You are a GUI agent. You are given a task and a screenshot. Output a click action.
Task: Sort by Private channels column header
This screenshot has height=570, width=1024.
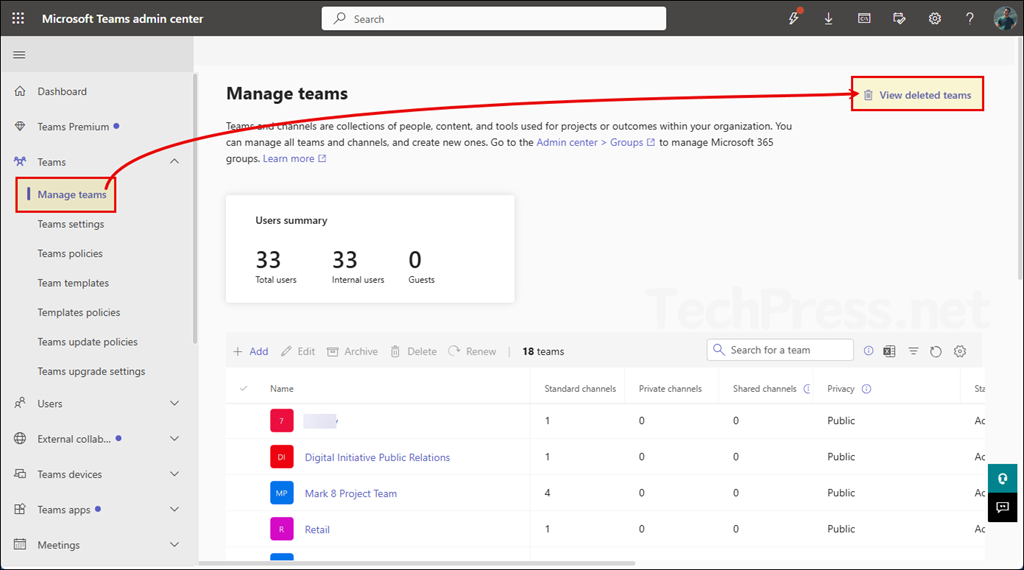pyautogui.click(x=670, y=388)
